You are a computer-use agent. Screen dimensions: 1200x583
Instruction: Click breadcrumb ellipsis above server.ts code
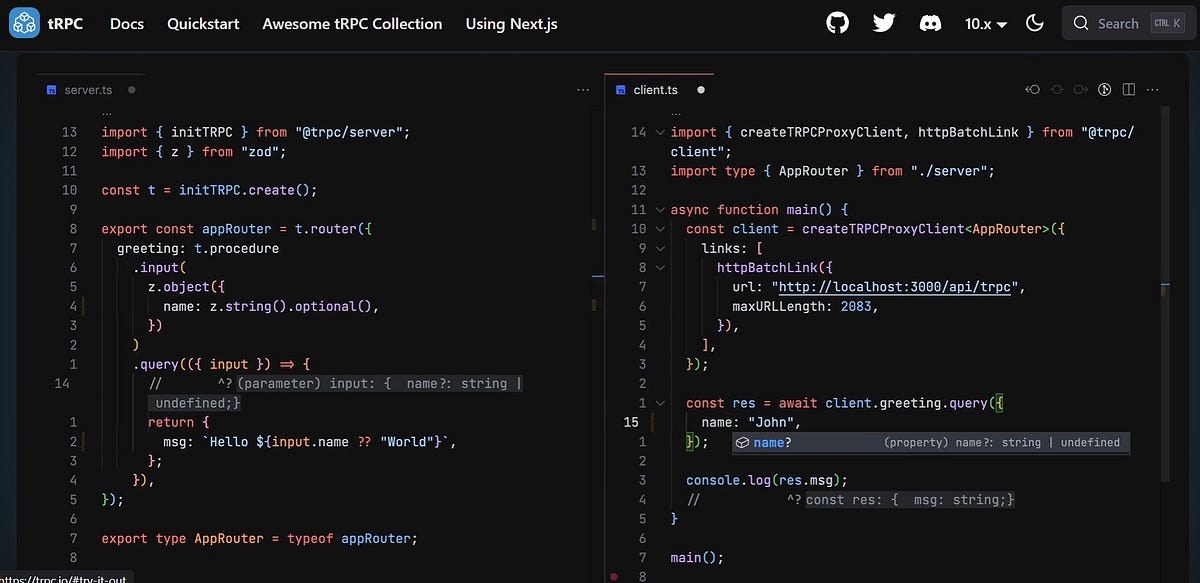(x=107, y=113)
